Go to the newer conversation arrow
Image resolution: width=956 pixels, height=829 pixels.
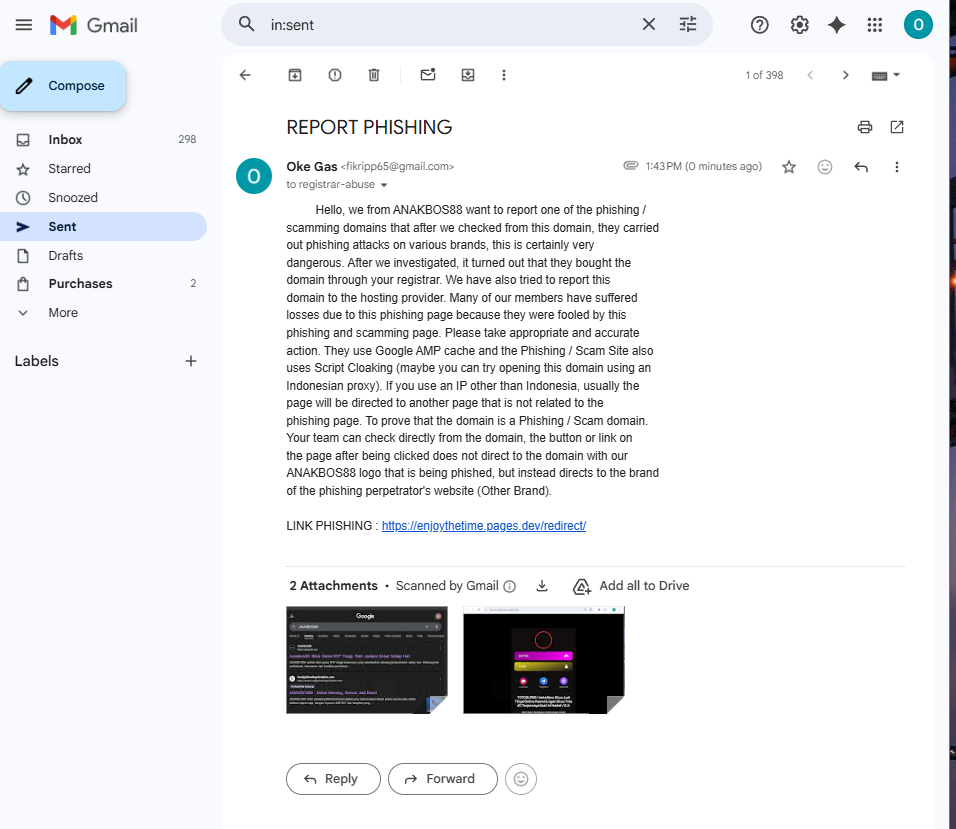click(810, 75)
